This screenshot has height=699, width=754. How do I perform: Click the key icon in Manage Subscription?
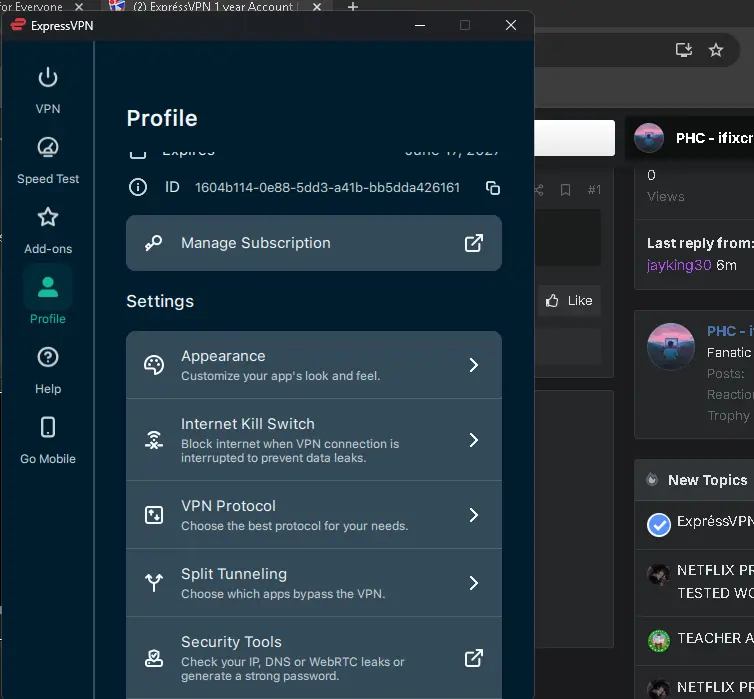coord(154,243)
